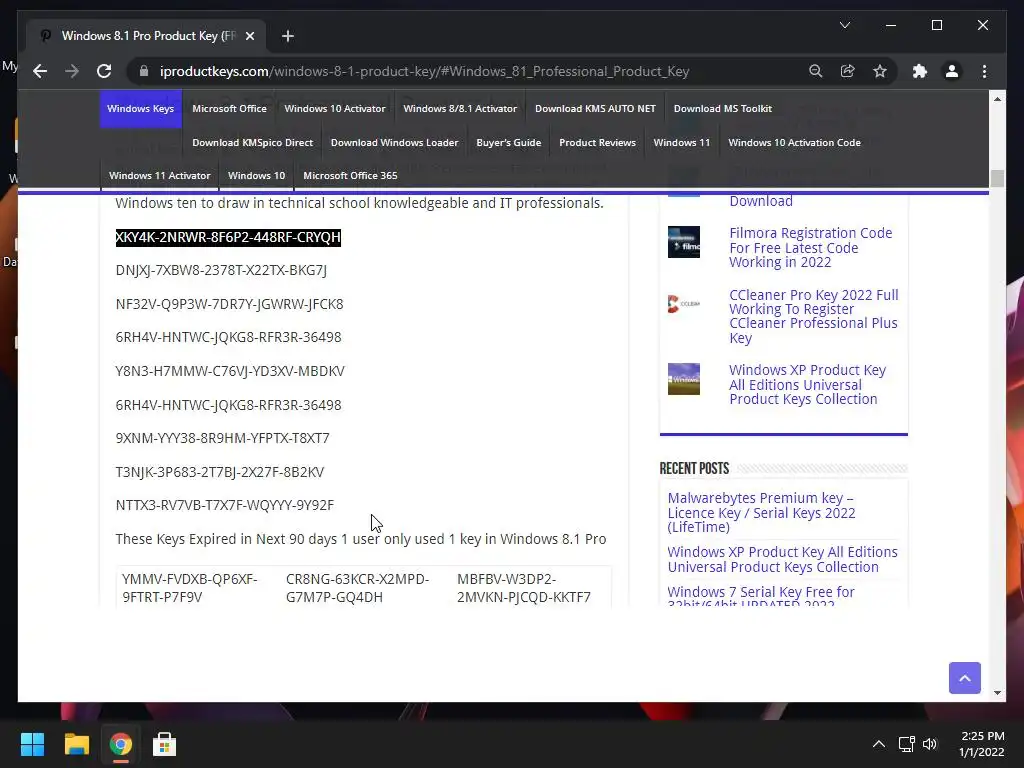Screen dimensions: 1024x768
Task: Click the key 9XNM-YYY38-8R9HM-YFPTX-T8XT7
Action: coord(223,438)
